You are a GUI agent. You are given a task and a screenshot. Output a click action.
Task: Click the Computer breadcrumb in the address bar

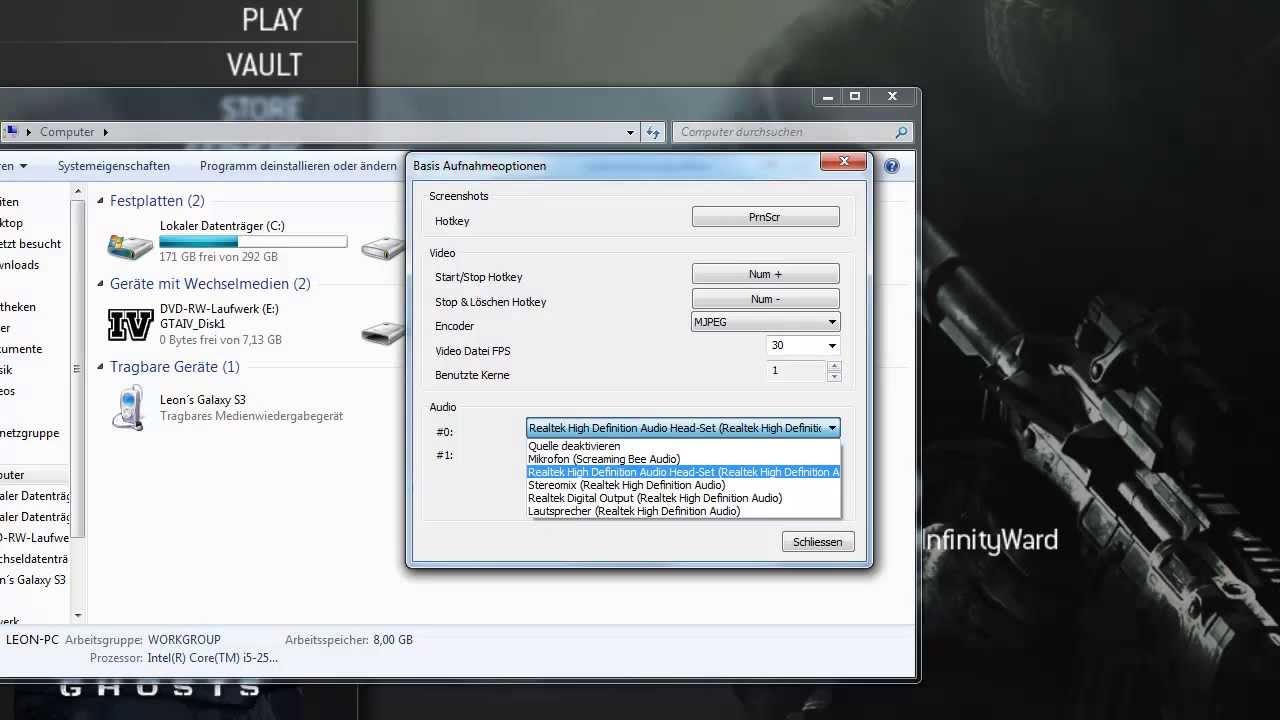tap(67, 132)
